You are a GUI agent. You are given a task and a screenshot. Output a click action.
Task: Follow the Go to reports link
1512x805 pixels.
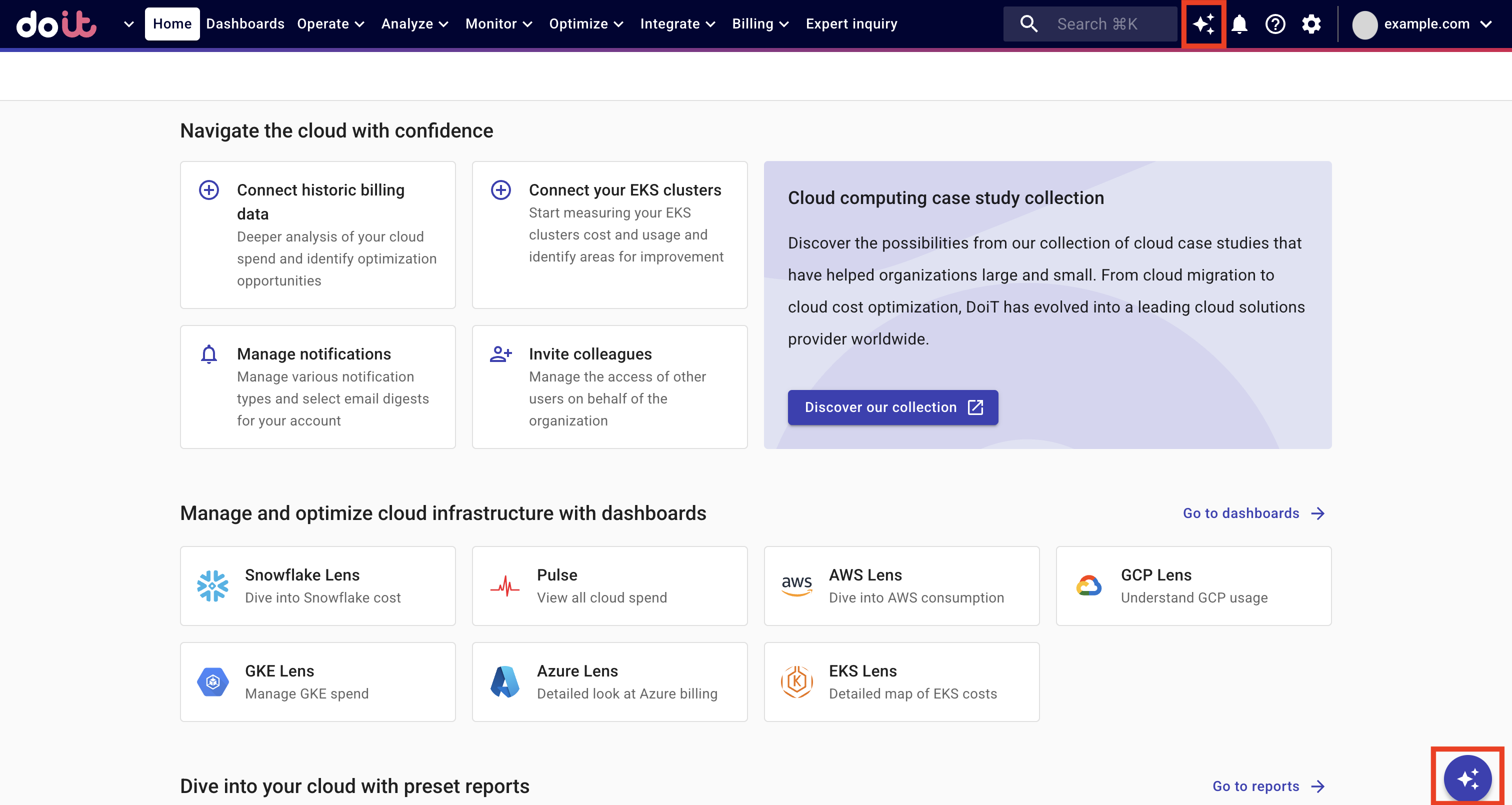[x=1269, y=787]
